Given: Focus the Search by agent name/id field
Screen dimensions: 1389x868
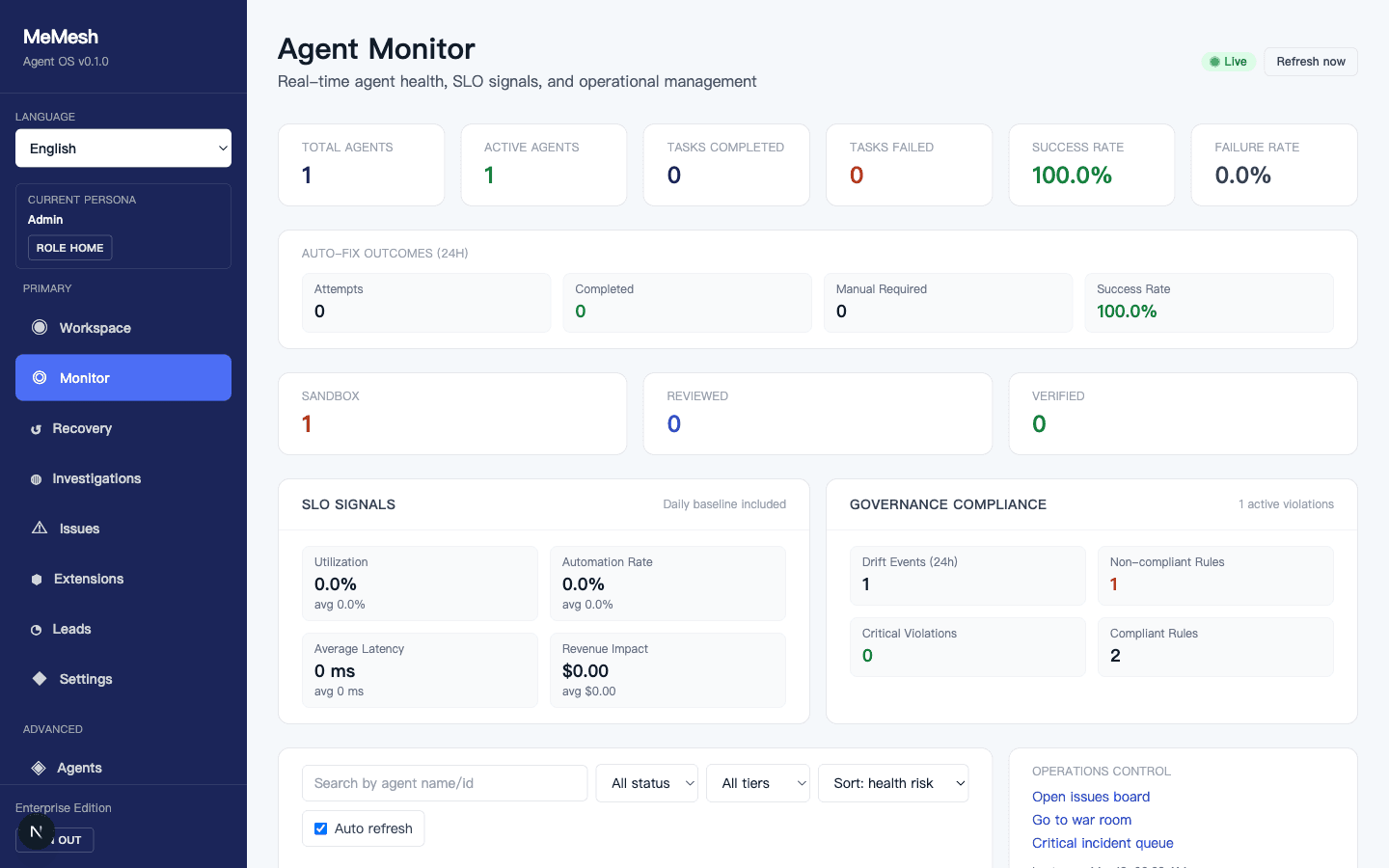Looking at the screenshot, I should (445, 783).
